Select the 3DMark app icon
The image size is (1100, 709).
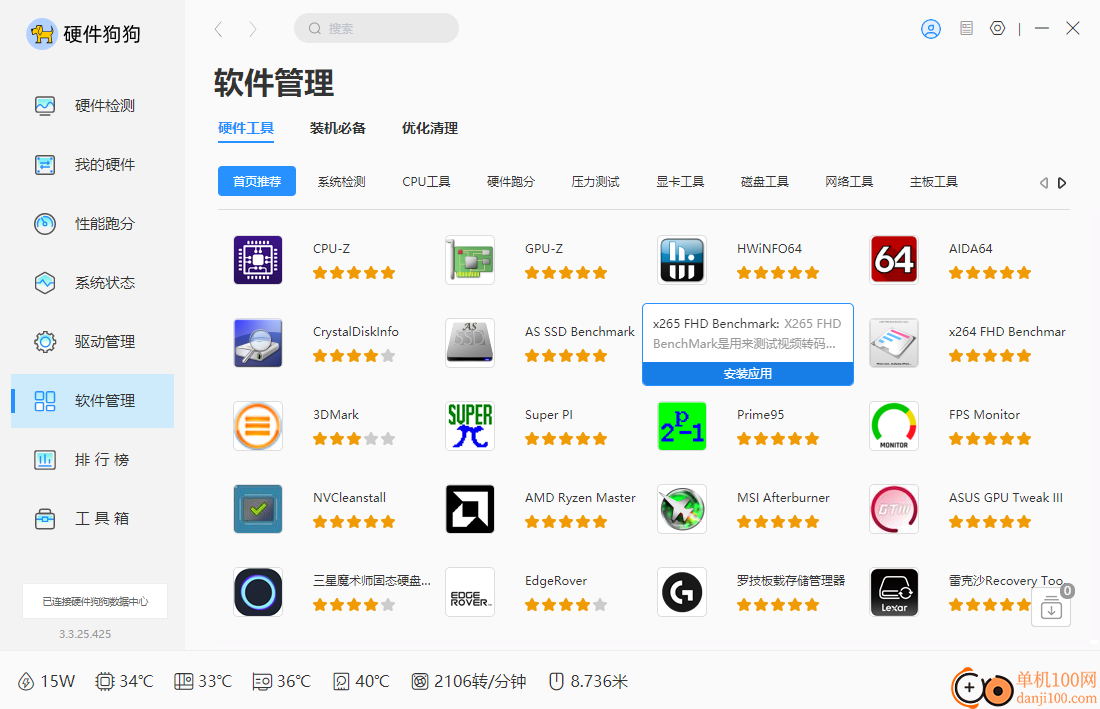click(258, 426)
